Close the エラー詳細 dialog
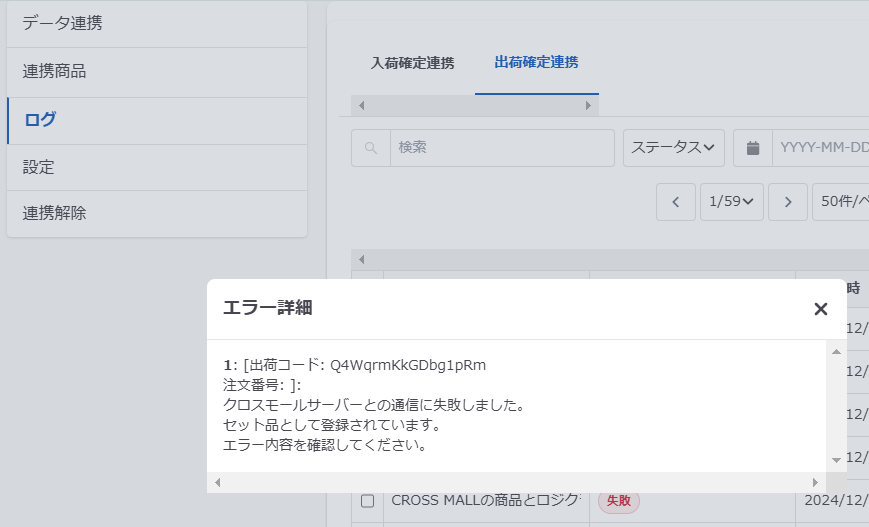Viewport: 869px width, 527px height. pyautogui.click(x=821, y=309)
